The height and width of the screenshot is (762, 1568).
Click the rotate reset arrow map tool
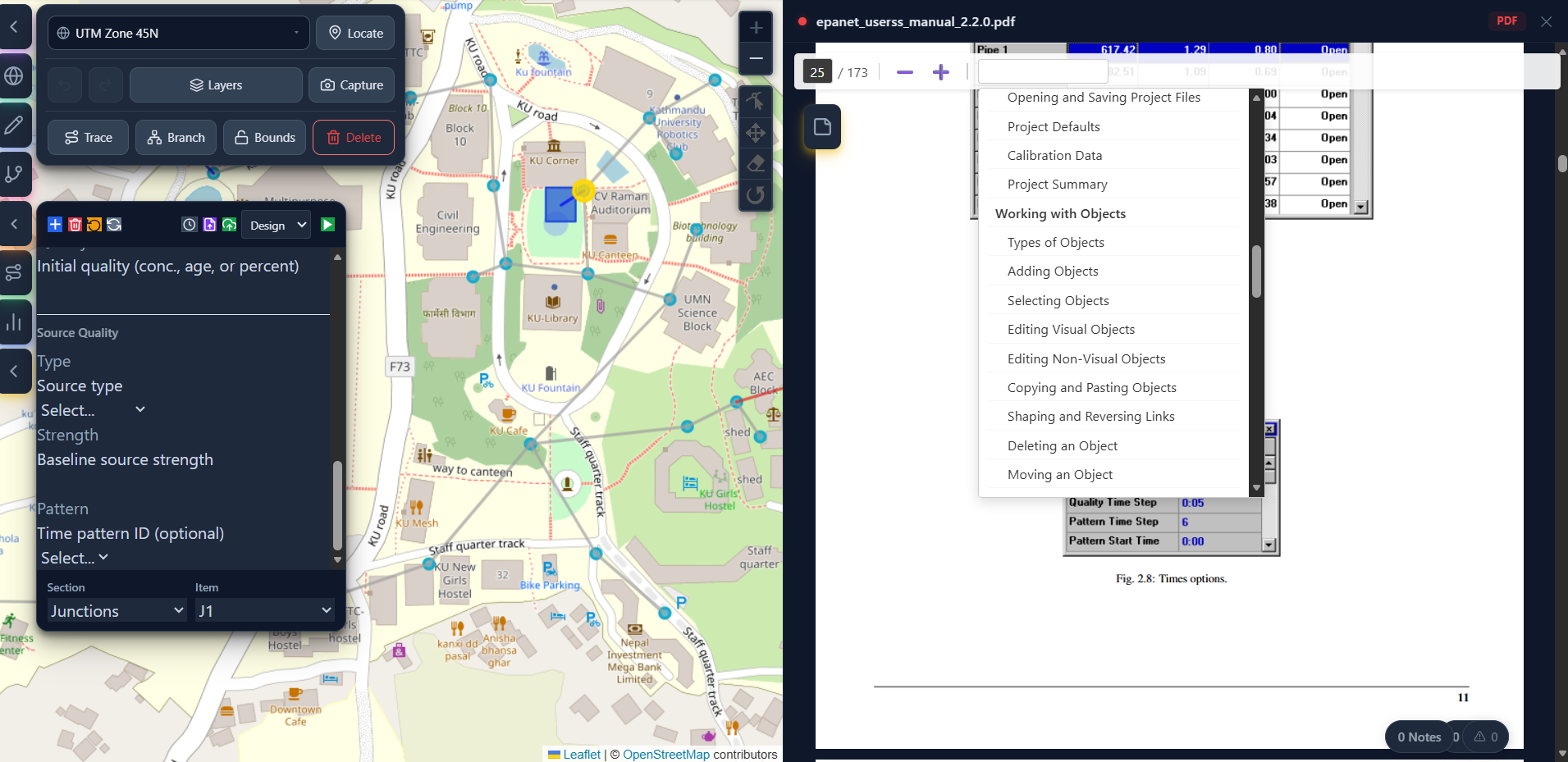(756, 195)
